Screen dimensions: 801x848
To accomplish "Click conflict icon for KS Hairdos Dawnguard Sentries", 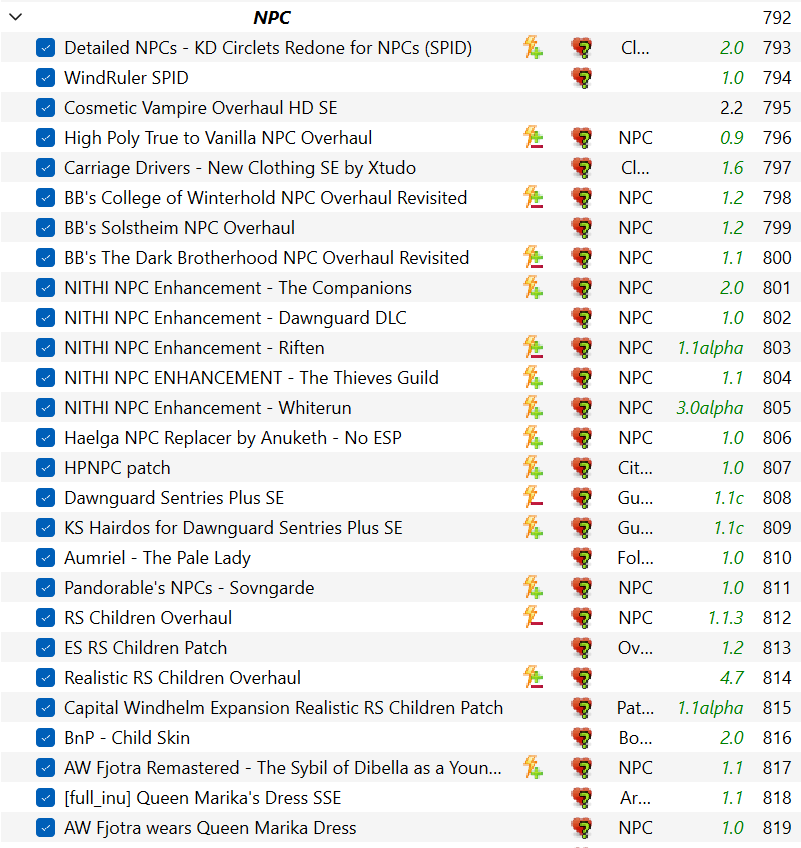I will pyautogui.click(x=533, y=528).
